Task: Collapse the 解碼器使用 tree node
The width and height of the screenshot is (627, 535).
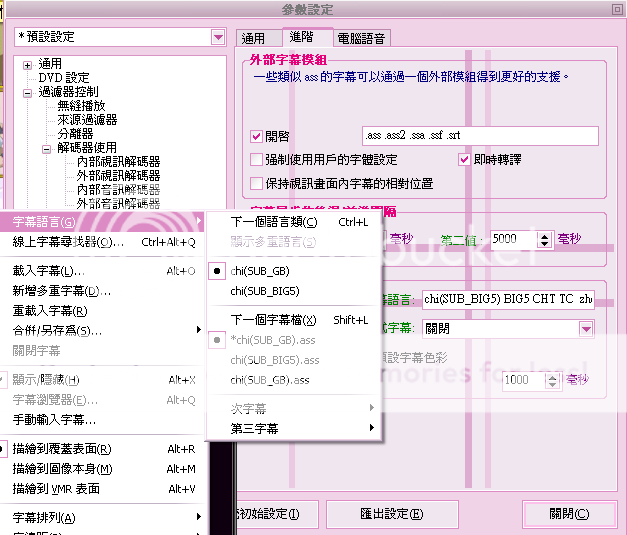Action: (46, 148)
